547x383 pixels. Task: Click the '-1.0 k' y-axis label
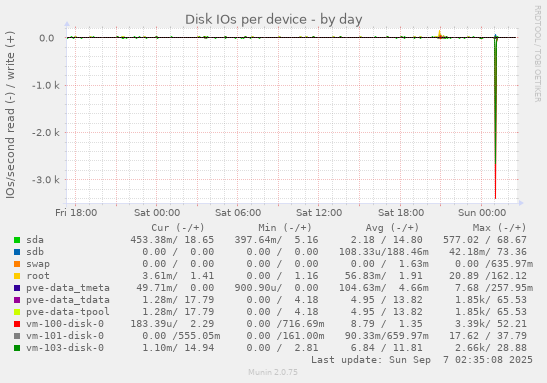(46, 85)
